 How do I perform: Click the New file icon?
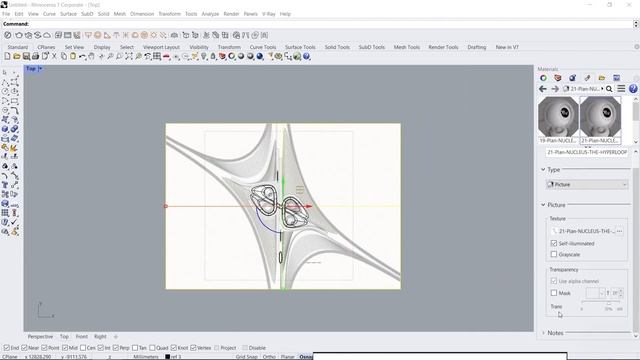tap(7, 56)
